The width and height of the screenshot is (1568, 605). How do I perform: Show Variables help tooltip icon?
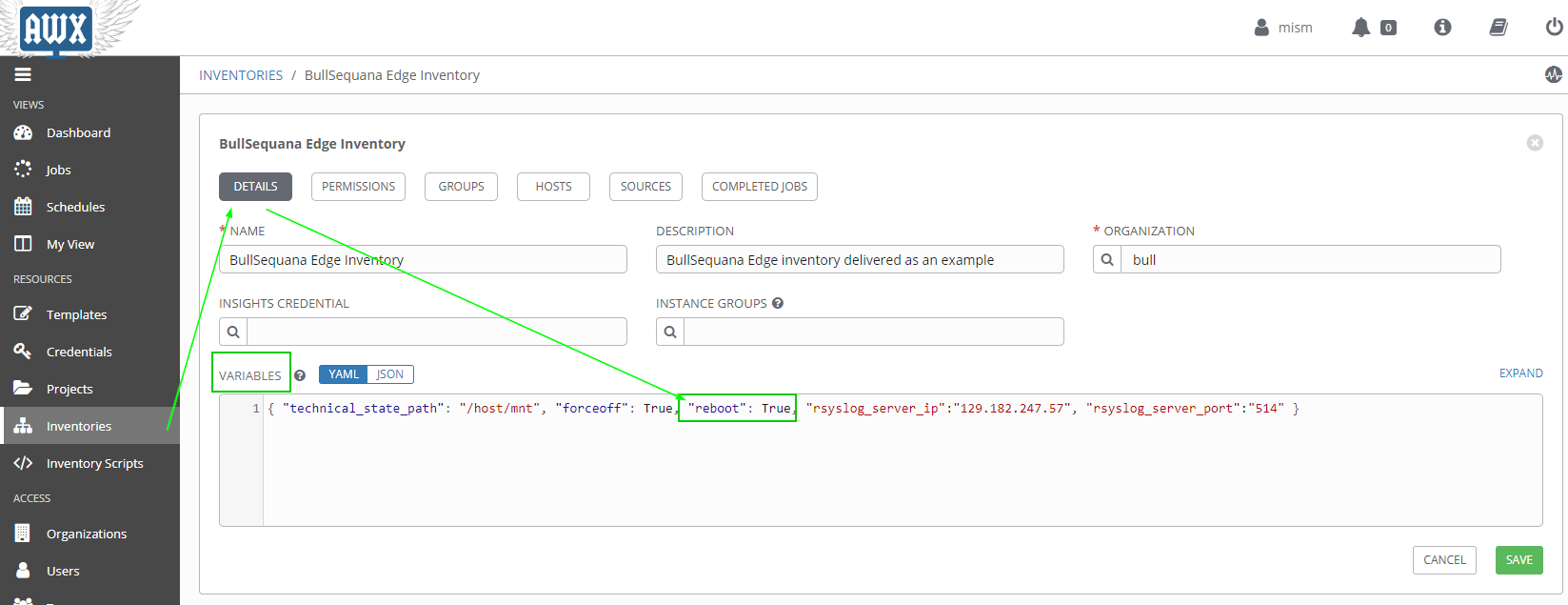coord(300,375)
